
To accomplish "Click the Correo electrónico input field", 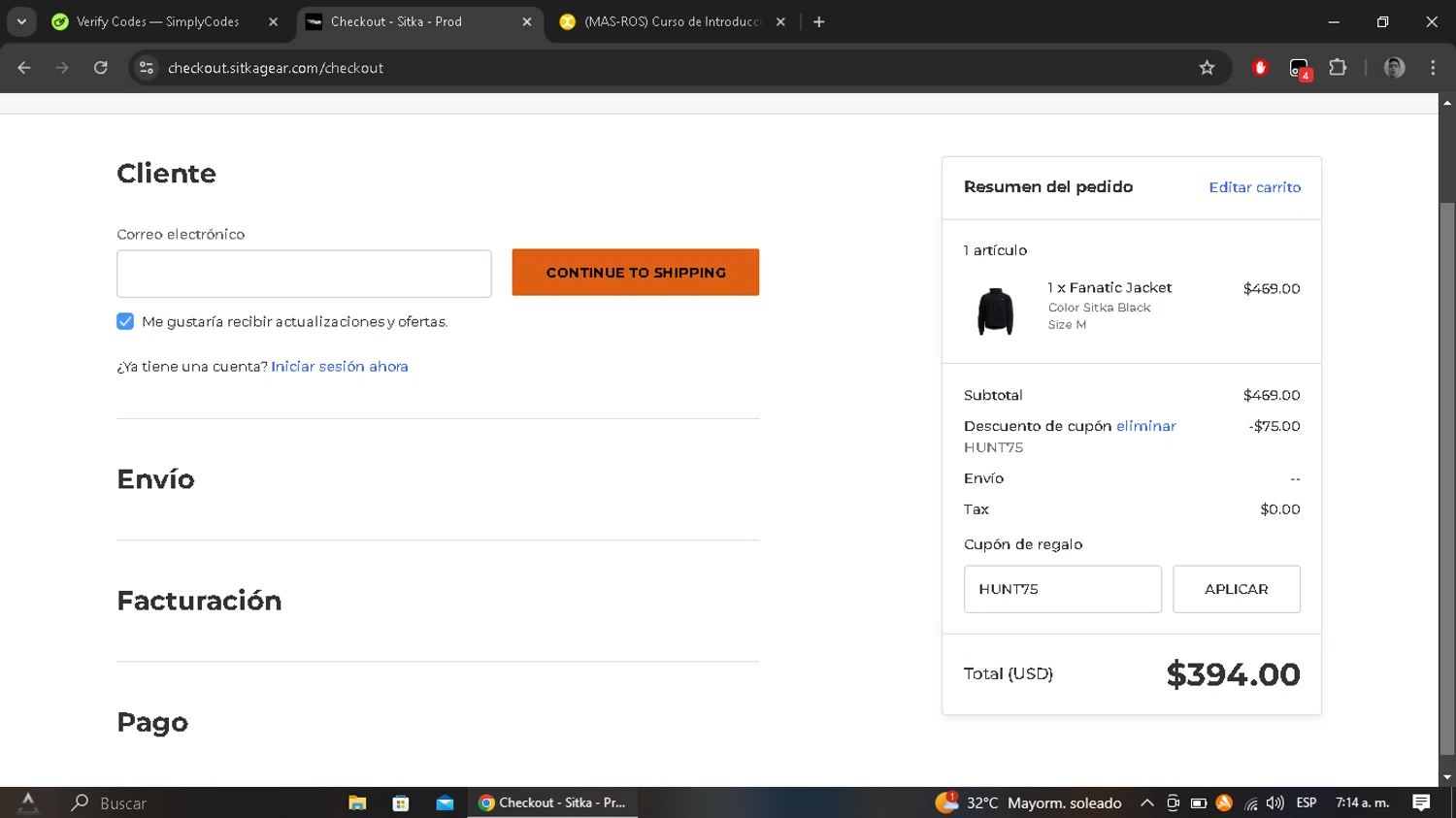I will click(304, 274).
